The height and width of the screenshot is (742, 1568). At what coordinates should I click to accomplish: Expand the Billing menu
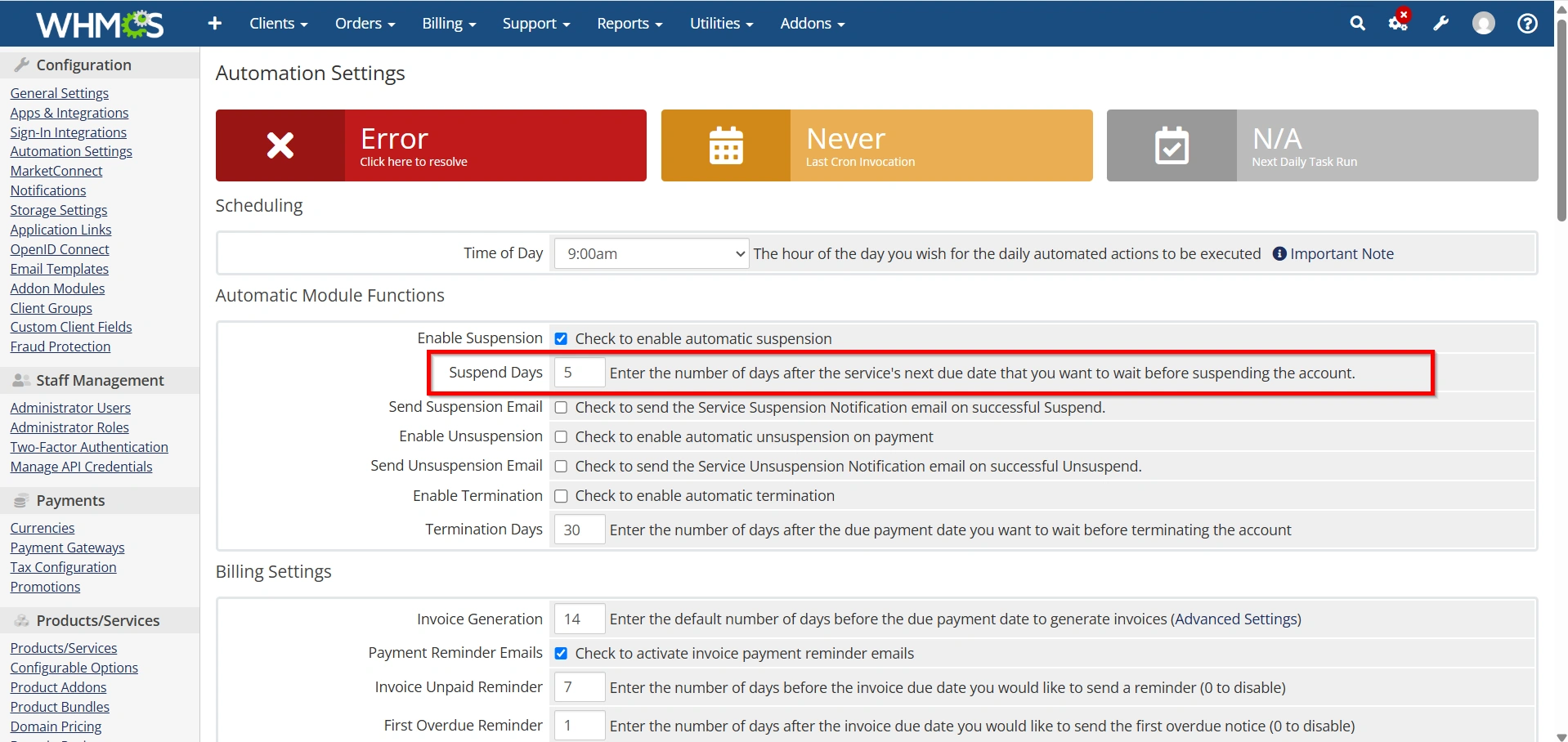(x=449, y=24)
